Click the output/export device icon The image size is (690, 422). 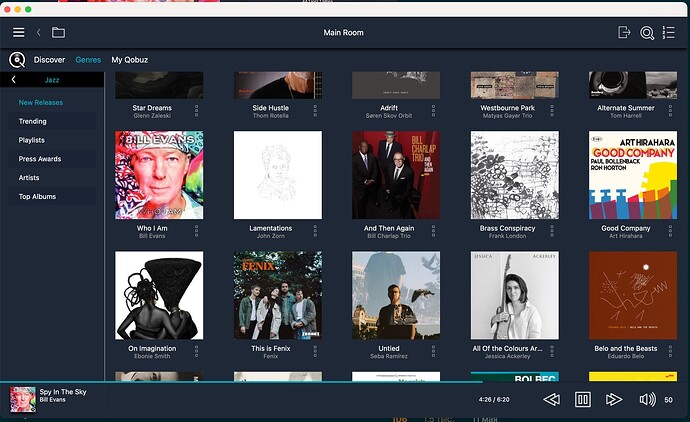[624, 33]
